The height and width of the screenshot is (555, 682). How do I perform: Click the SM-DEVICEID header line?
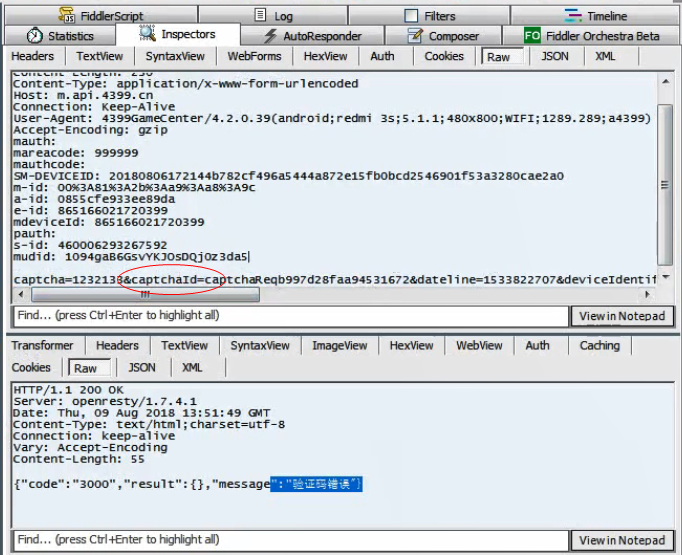(x=288, y=176)
